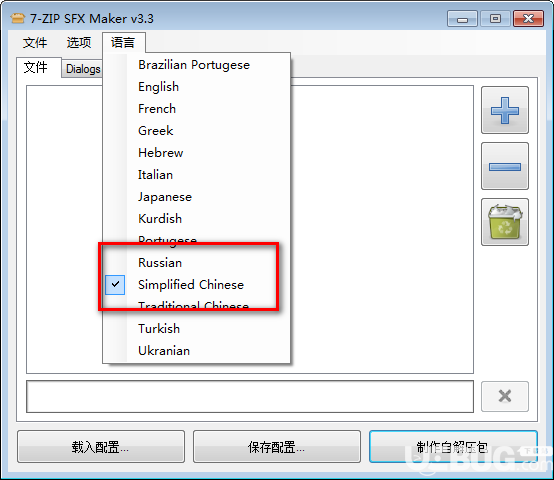Screen dimensions: 554x480
Task: Open the 文件 menu in the menu bar
Action: point(35,43)
